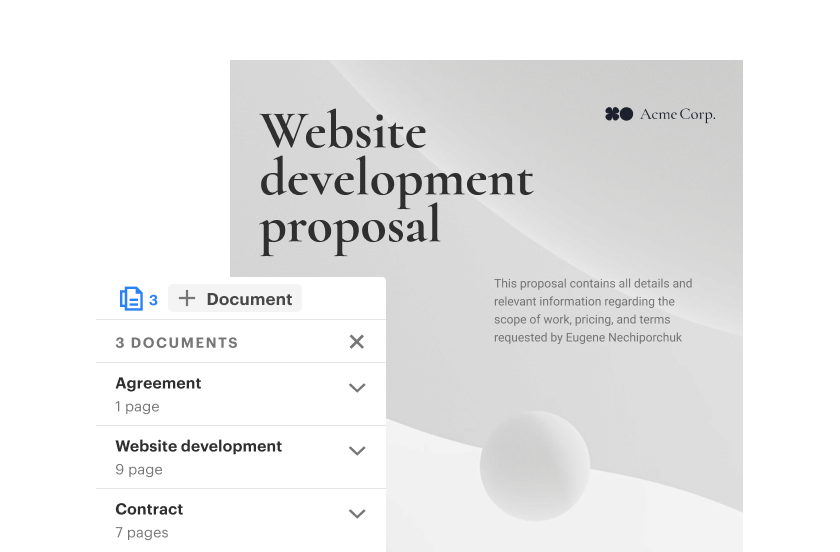Select the Agreement document title
This screenshot has width=840, height=552.
coord(159,383)
